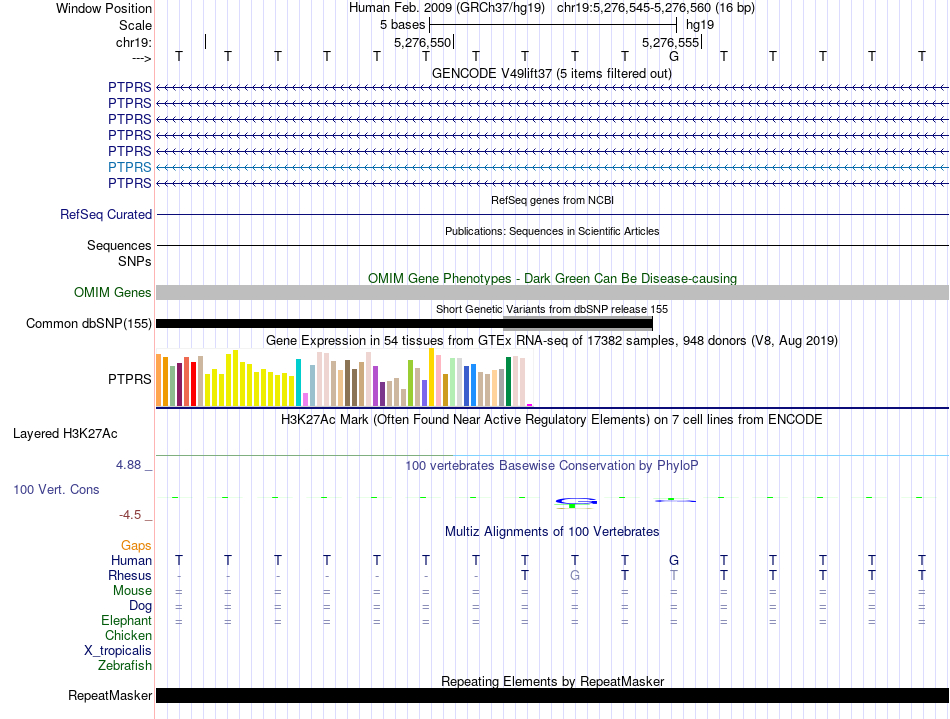Open H3K27Ac Mark ENCODE track title
The height and width of the screenshot is (719, 950).
552,420
